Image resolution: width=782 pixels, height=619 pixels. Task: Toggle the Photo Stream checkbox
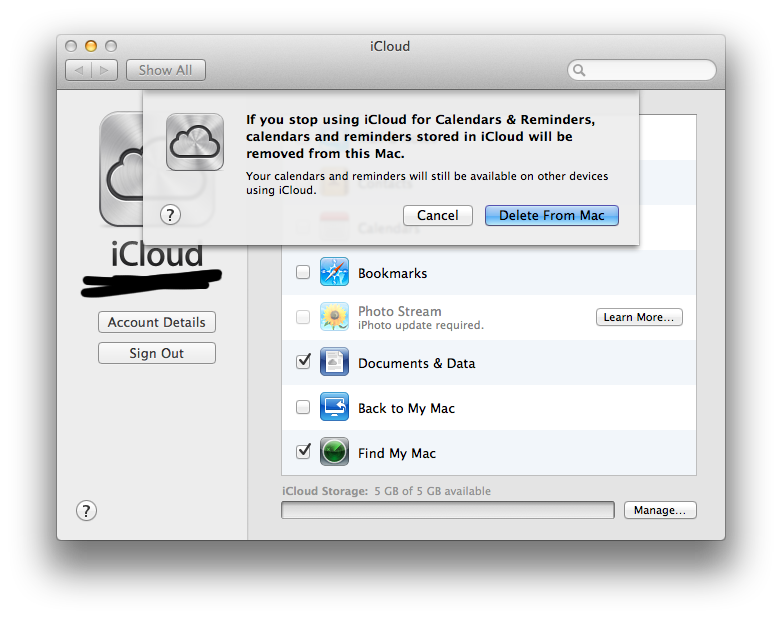point(303,317)
